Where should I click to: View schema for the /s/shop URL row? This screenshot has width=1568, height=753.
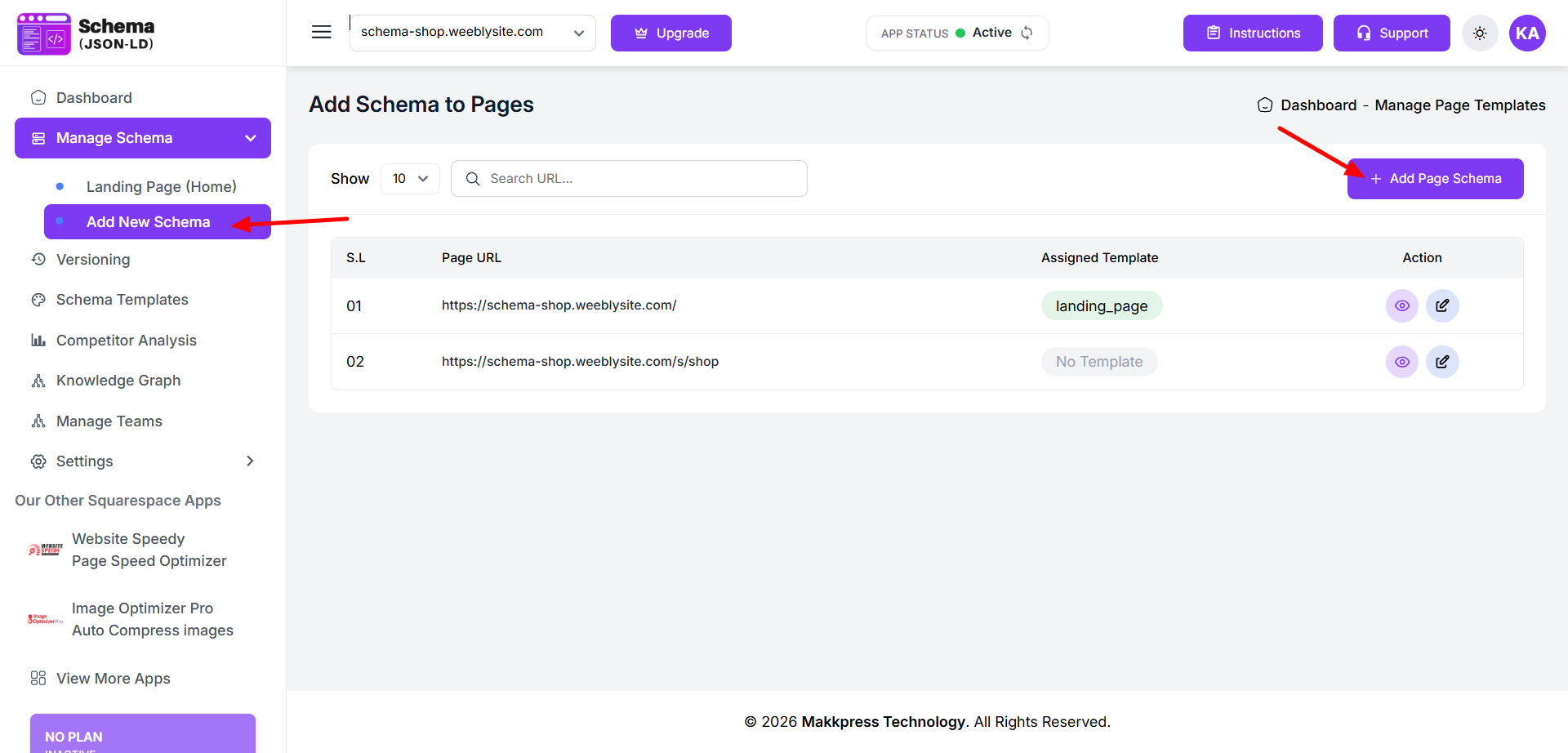1401,362
